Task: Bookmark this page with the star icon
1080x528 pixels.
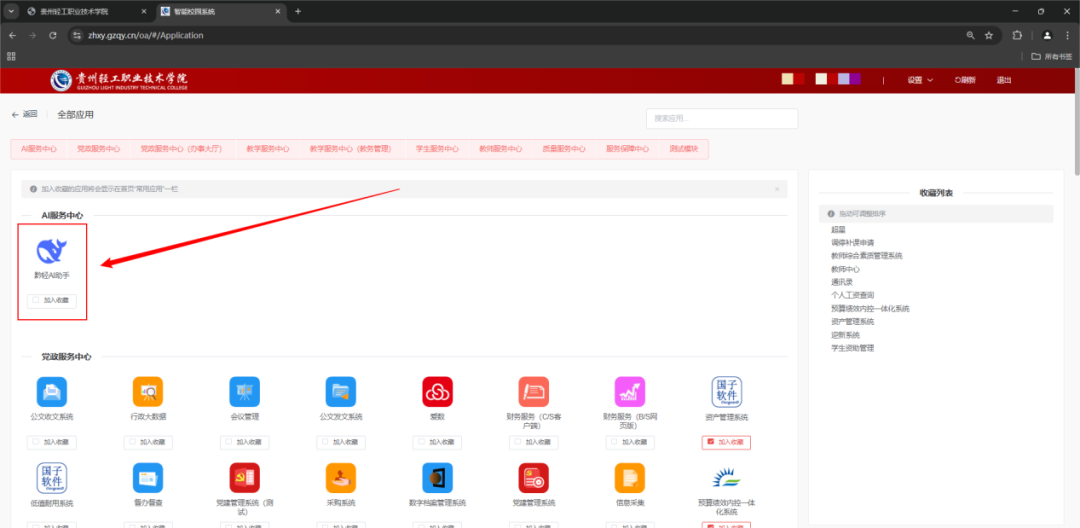Action: click(x=989, y=35)
